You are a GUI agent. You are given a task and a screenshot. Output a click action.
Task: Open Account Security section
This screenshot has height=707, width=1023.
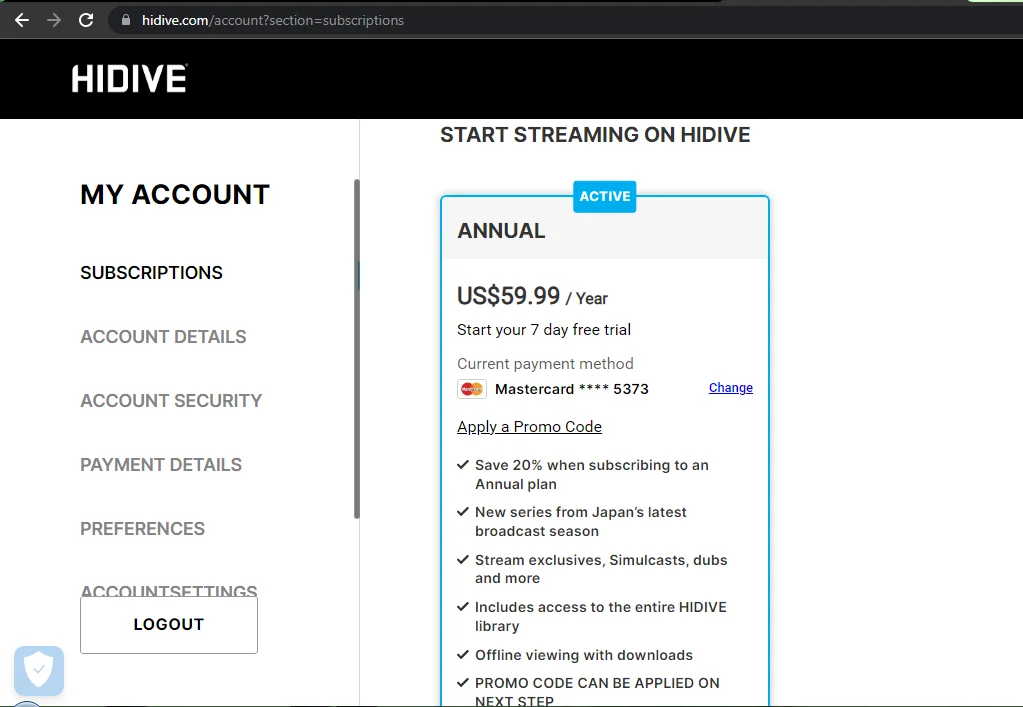point(171,400)
